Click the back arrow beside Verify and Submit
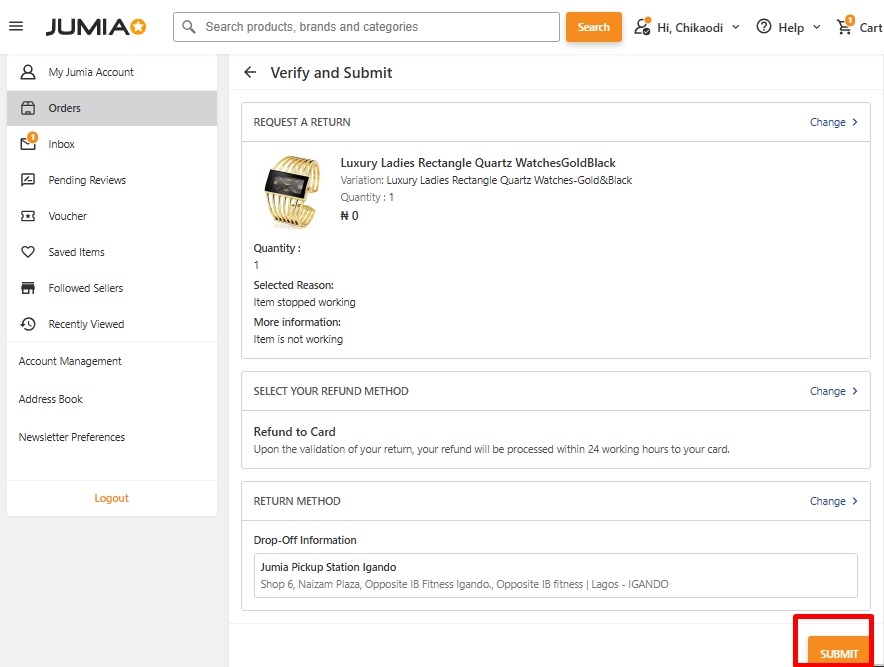The width and height of the screenshot is (884, 667). tap(250, 73)
